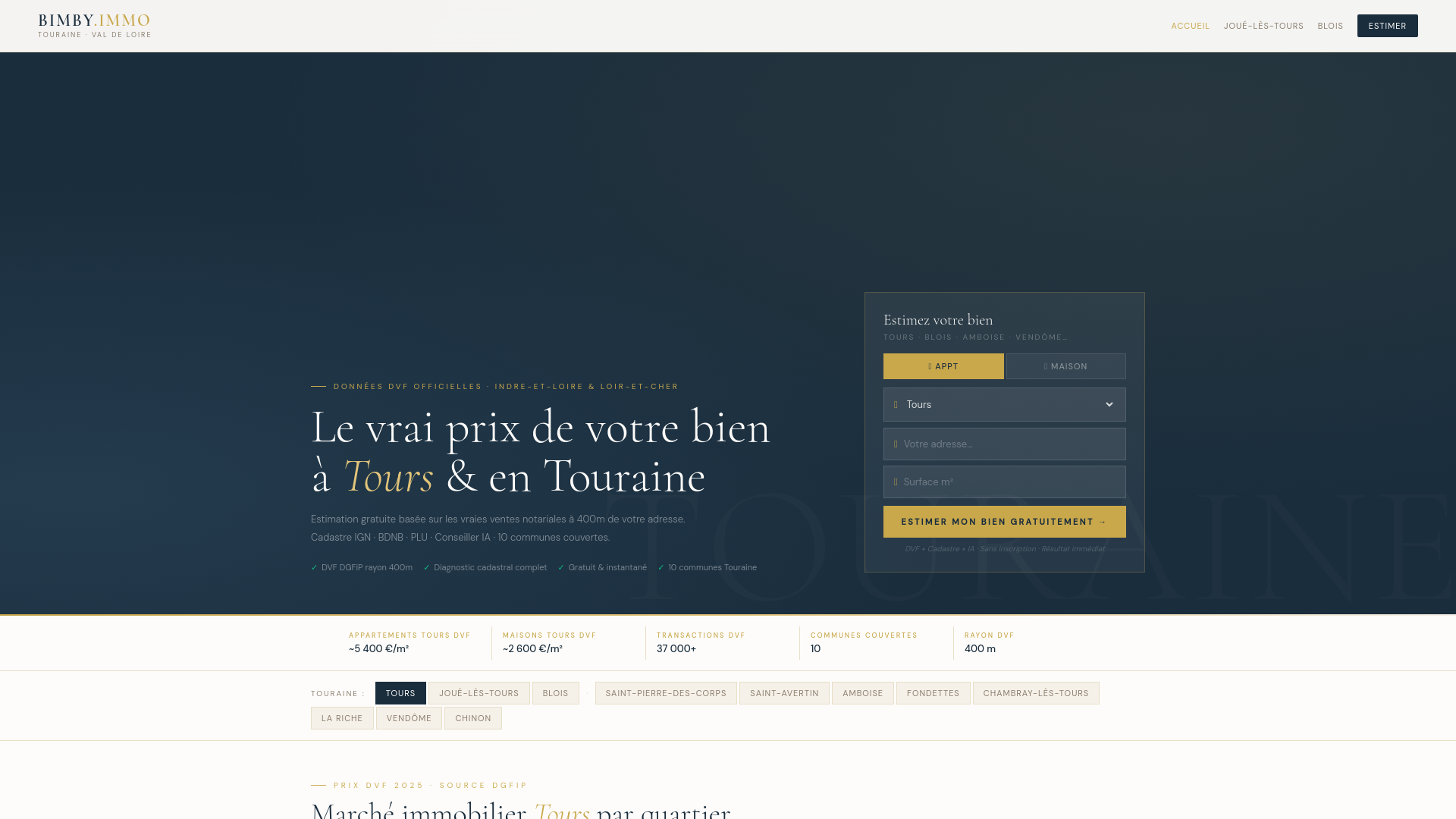Open Blois in the top navigation
This screenshot has width=1456, height=819.
1330,26
